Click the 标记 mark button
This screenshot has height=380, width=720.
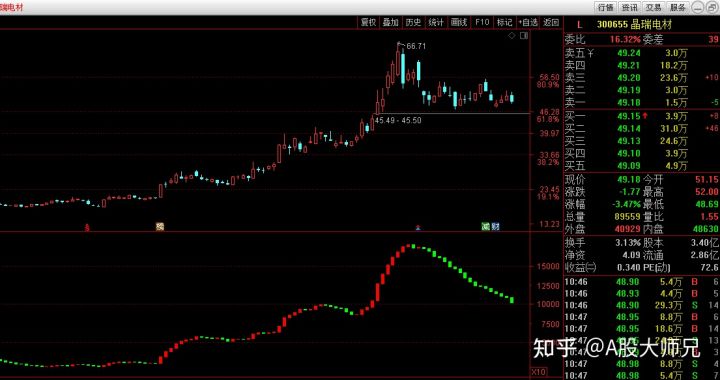[x=504, y=22]
